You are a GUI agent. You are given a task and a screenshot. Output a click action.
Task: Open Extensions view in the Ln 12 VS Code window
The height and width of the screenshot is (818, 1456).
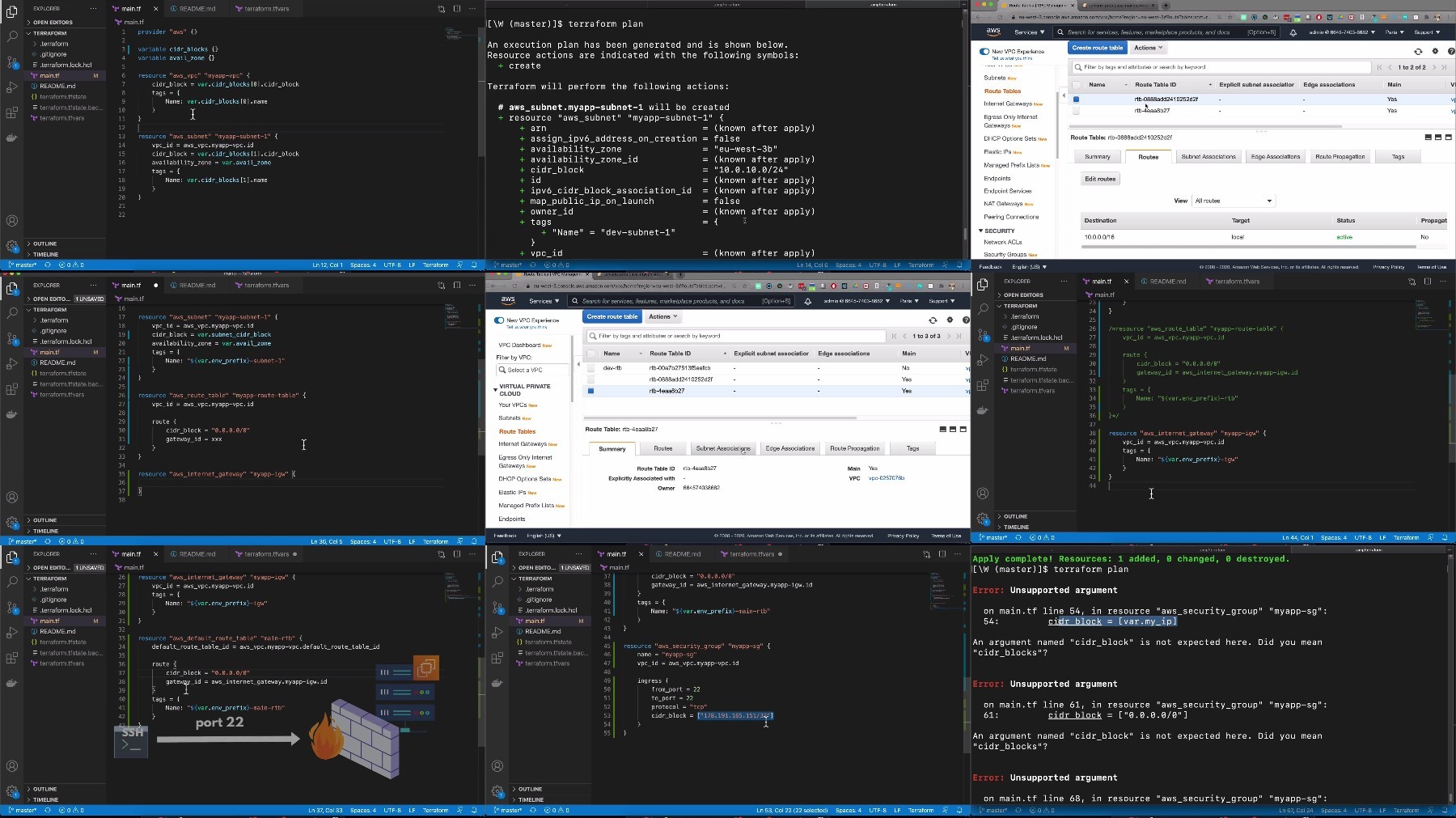tap(12, 112)
